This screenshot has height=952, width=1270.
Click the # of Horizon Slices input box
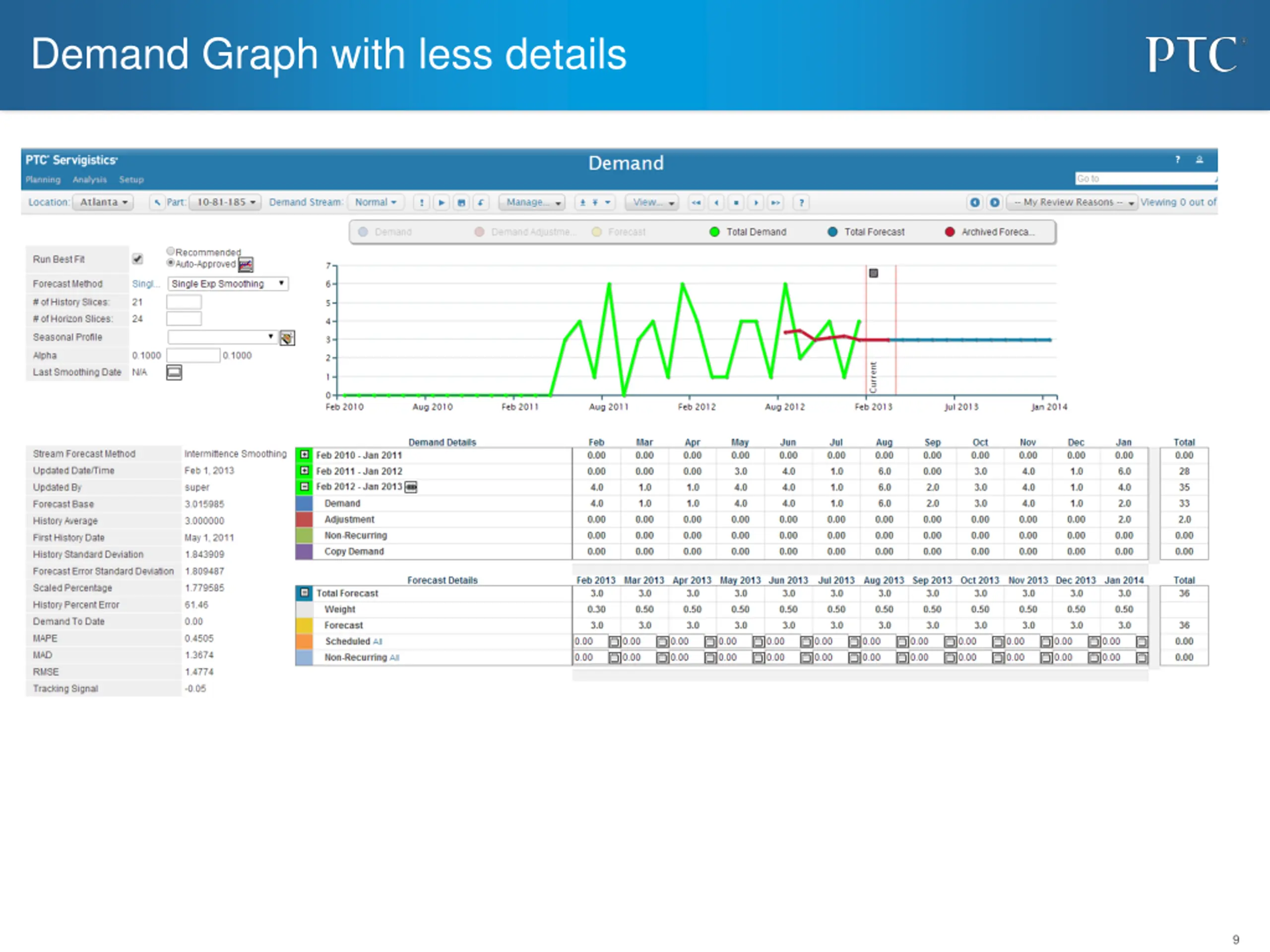pyautogui.click(x=185, y=318)
